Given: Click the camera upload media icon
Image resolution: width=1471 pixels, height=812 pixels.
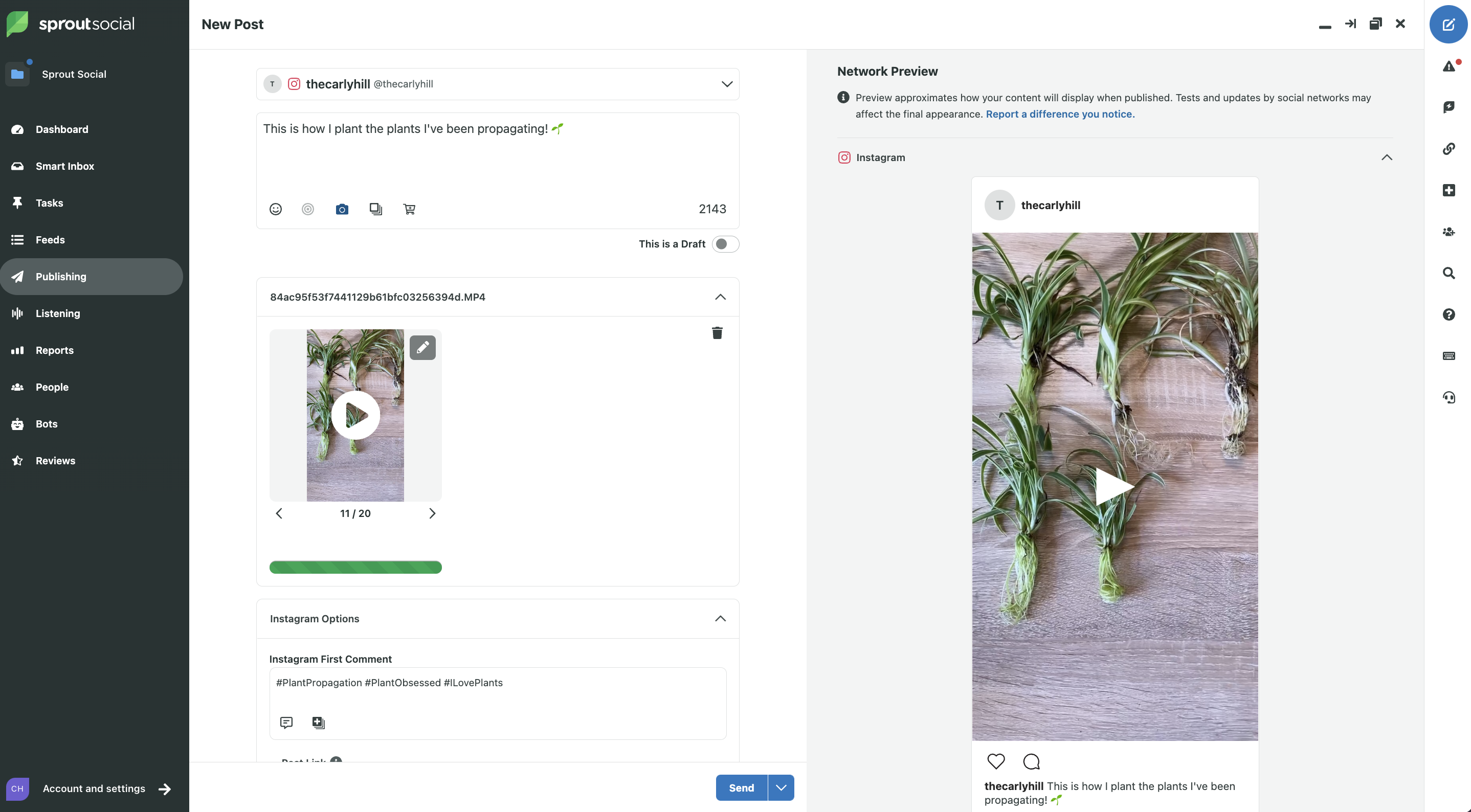Looking at the screenshot, I should click(342, 209).
